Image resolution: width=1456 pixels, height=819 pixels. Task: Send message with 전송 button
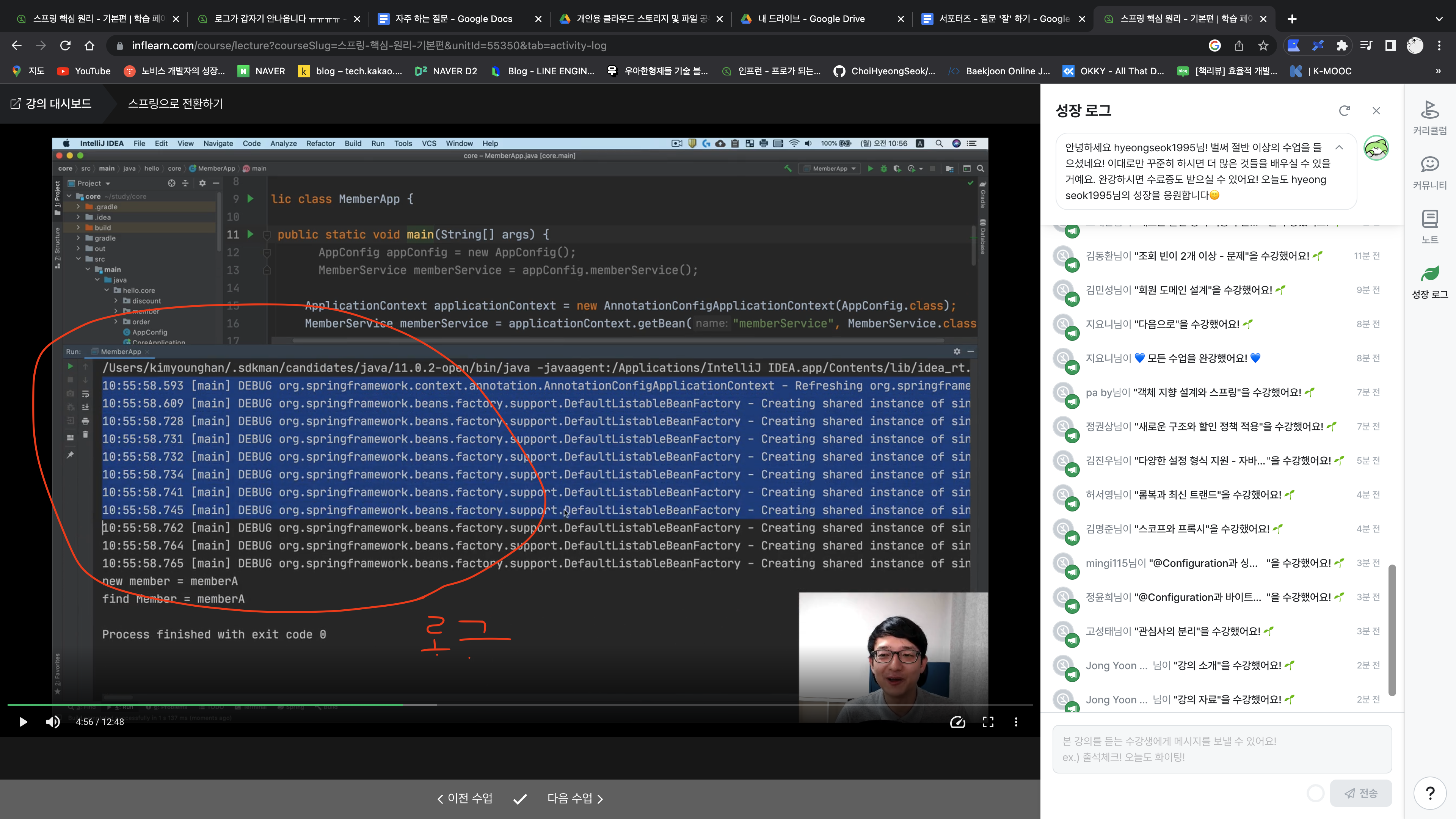[1360, 793]
